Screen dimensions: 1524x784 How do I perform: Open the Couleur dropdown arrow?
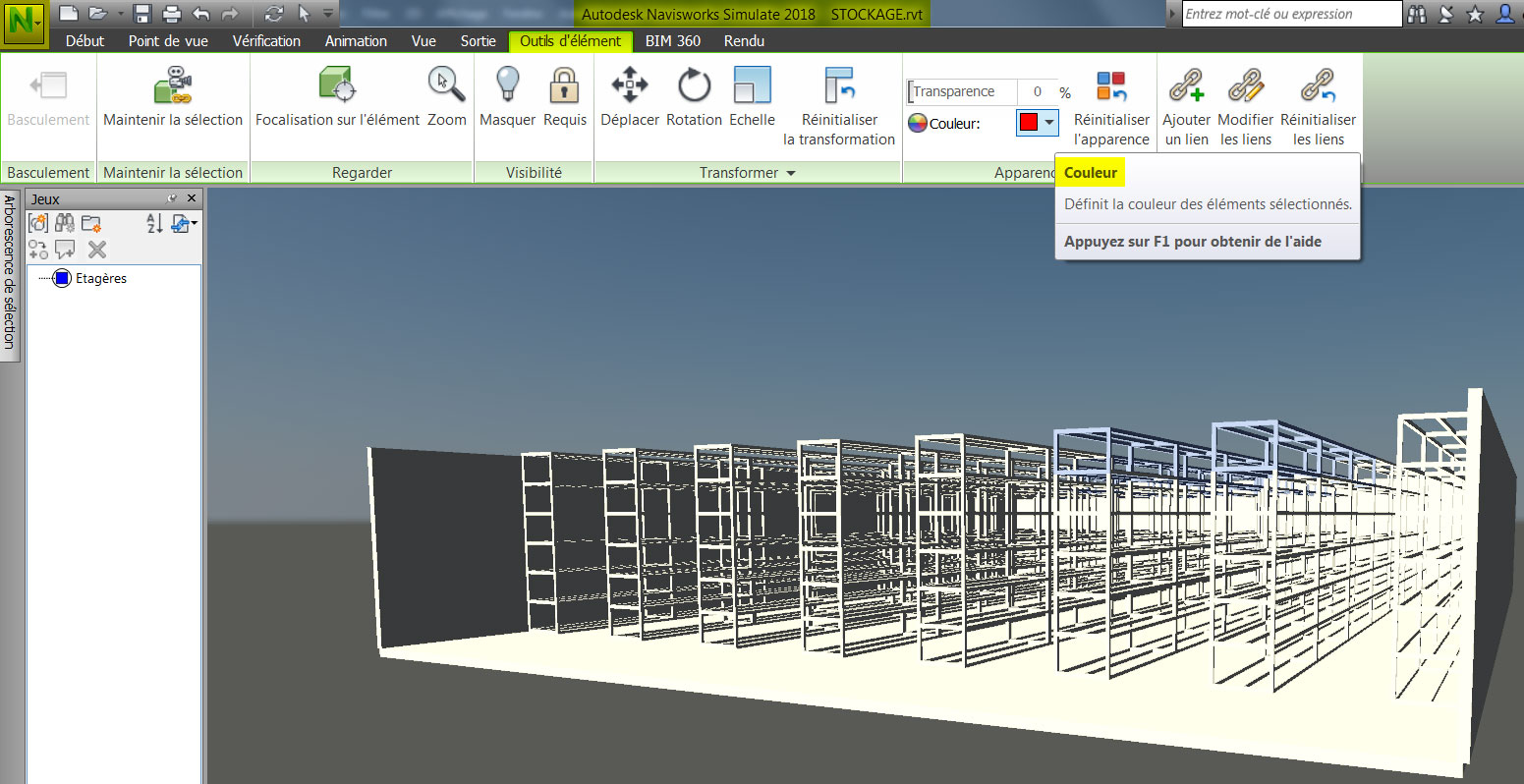point(1049,123)
